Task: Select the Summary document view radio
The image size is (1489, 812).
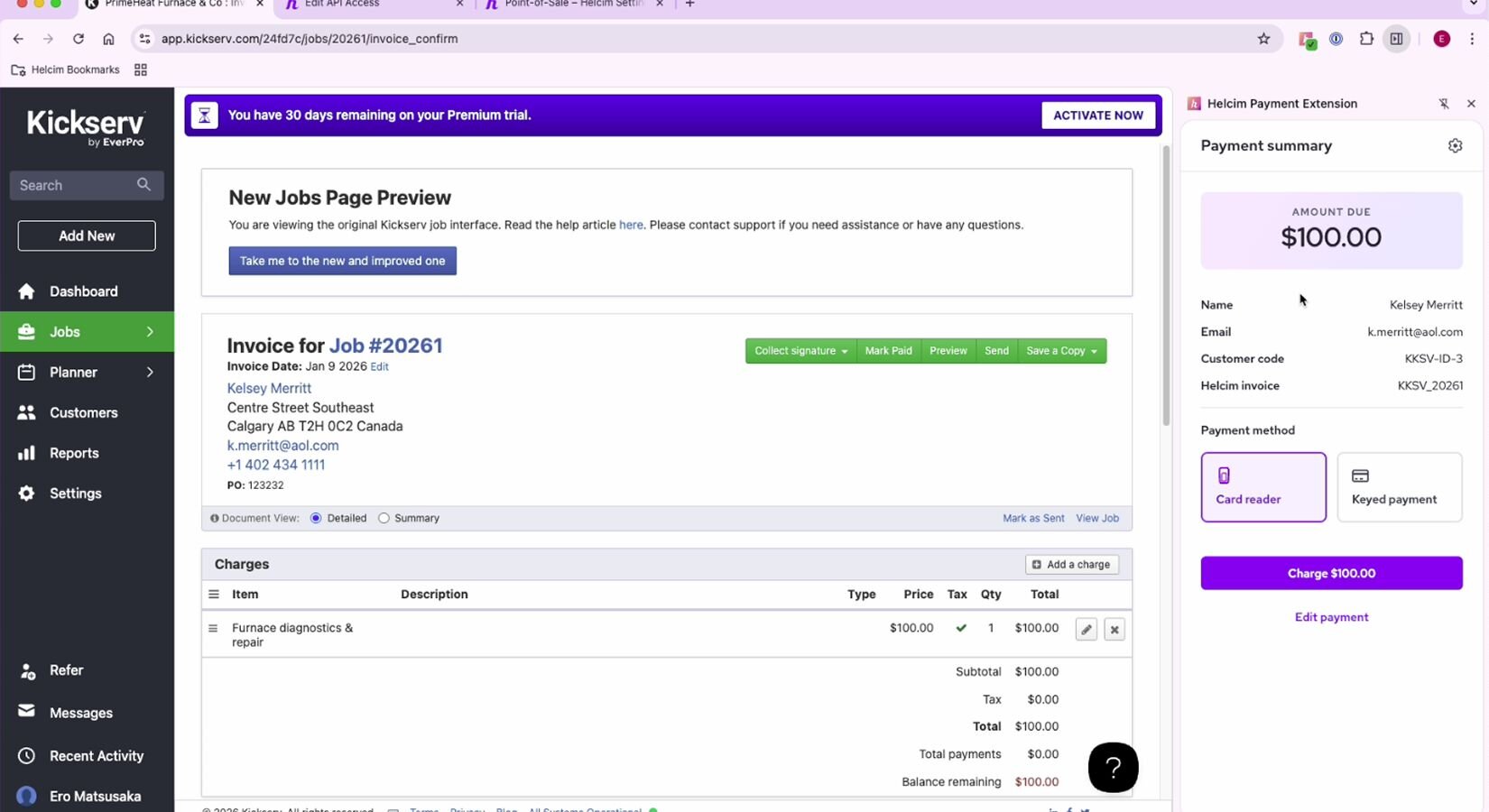Action: tap(384, 519)
